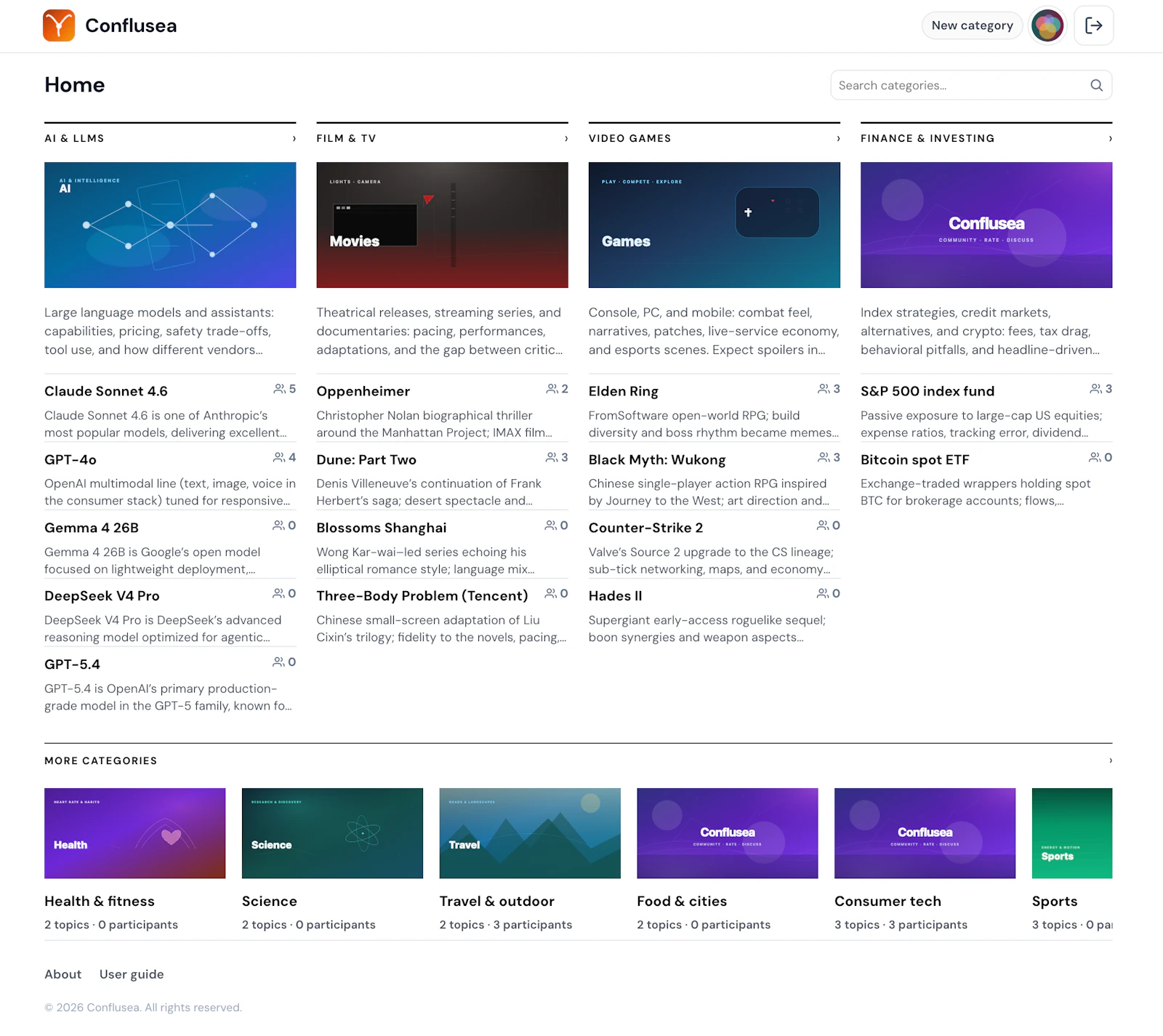Viewport: 1163px width, 1036px height.
Task: Click participants icon beside DeepSeek V4 Pro
Action: [x=278, y=593]
